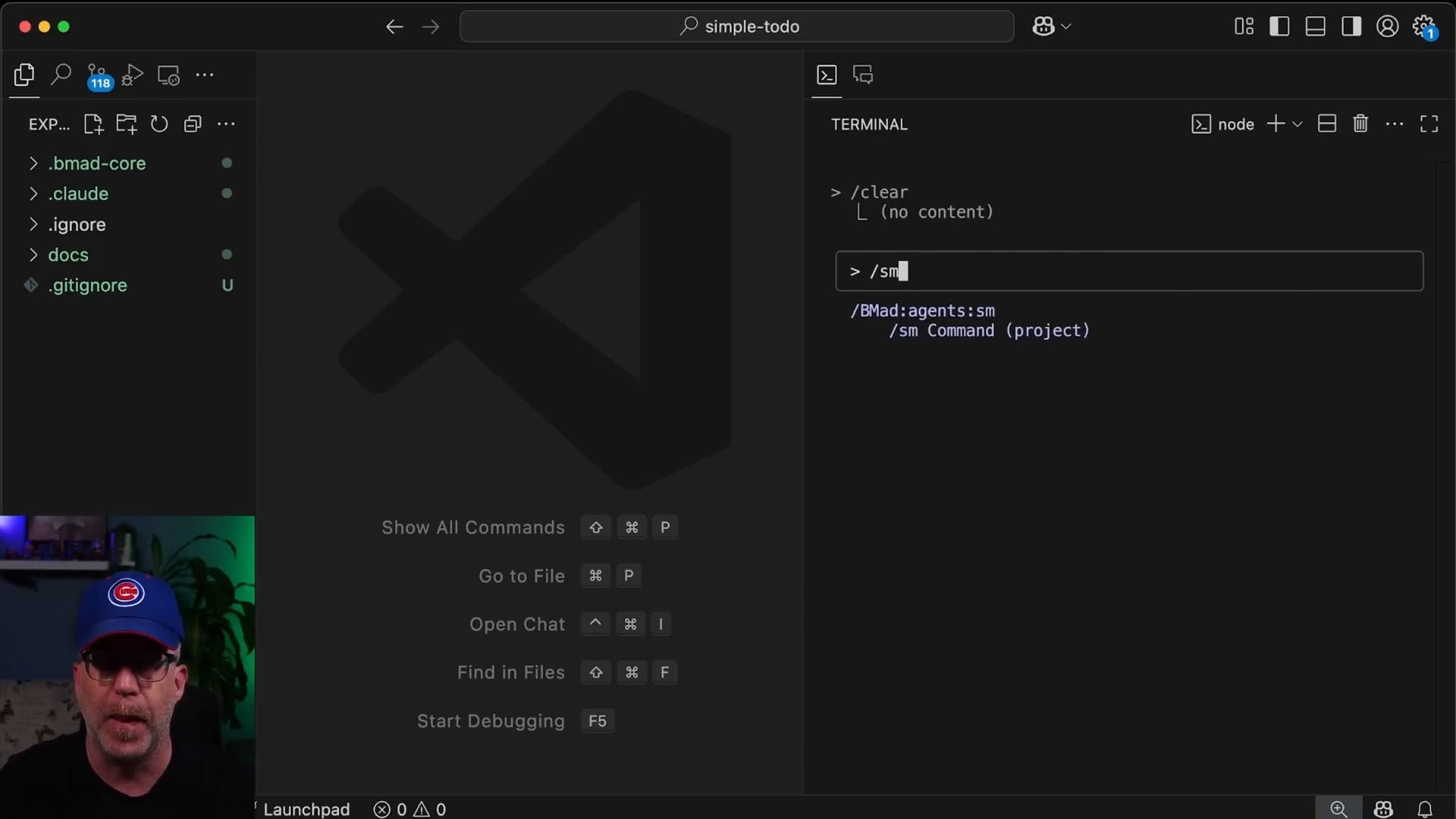Expand the docs folder
Image resolution: width=1456 pixels, height=819 pixels.
(68, 255)
